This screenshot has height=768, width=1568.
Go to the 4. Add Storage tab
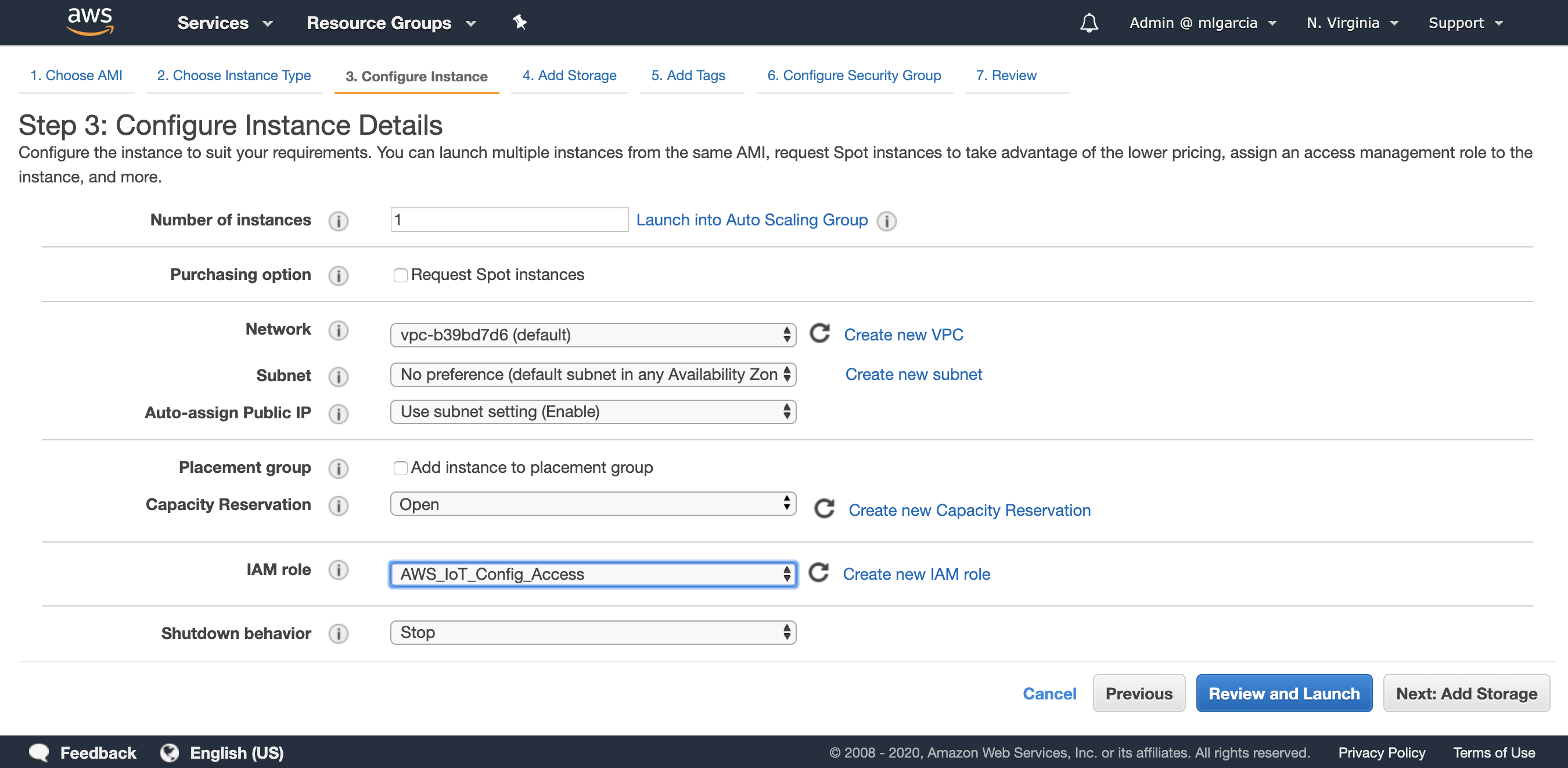point(569,76)
